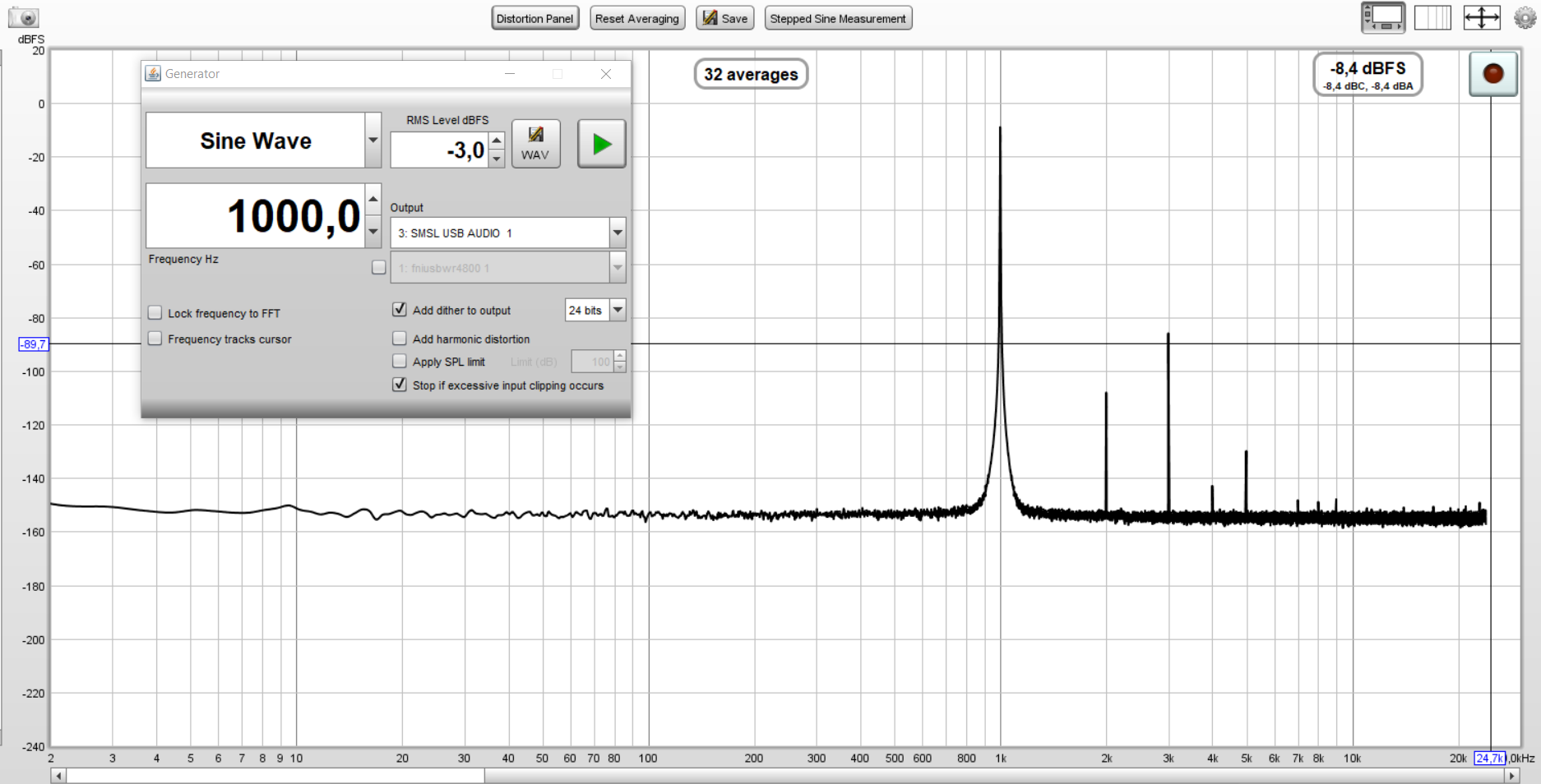The height and width of the screenshot is (784, 1541).
Task: Decrease RMS Level with down arrow
Action: [x=497, y=159]
